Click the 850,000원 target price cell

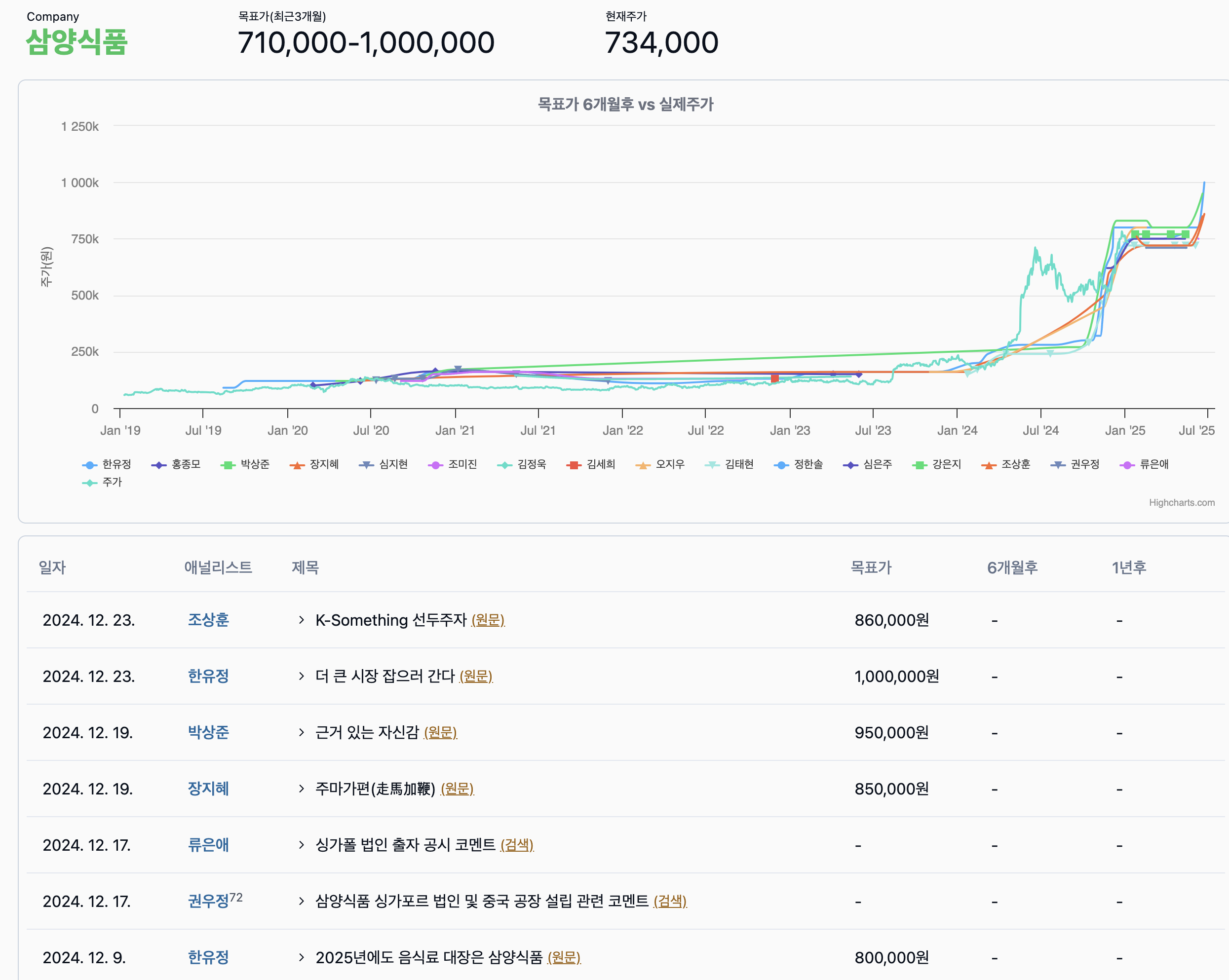[x=891, y=789]
